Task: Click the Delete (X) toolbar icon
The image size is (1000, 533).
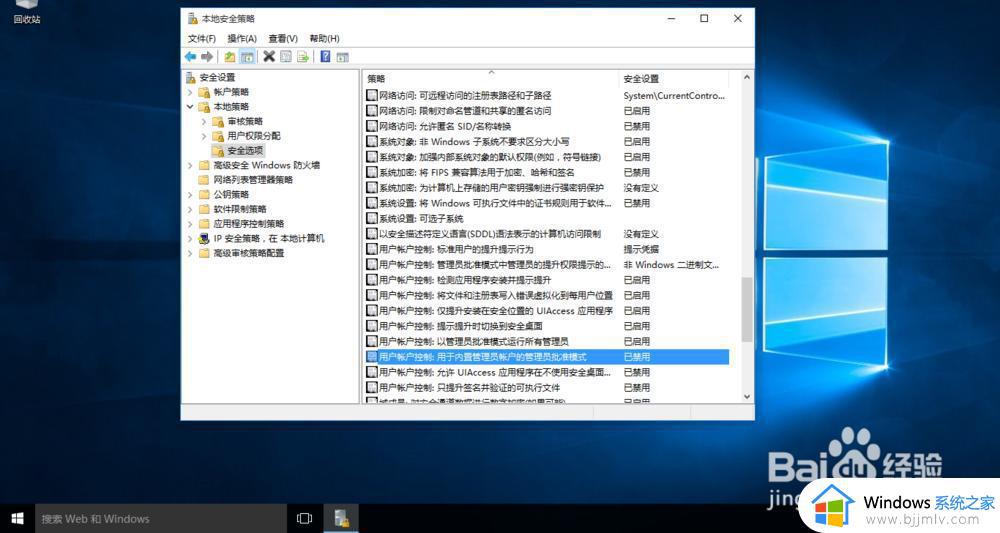Action: pyautogui.click(x=269, y=57)
